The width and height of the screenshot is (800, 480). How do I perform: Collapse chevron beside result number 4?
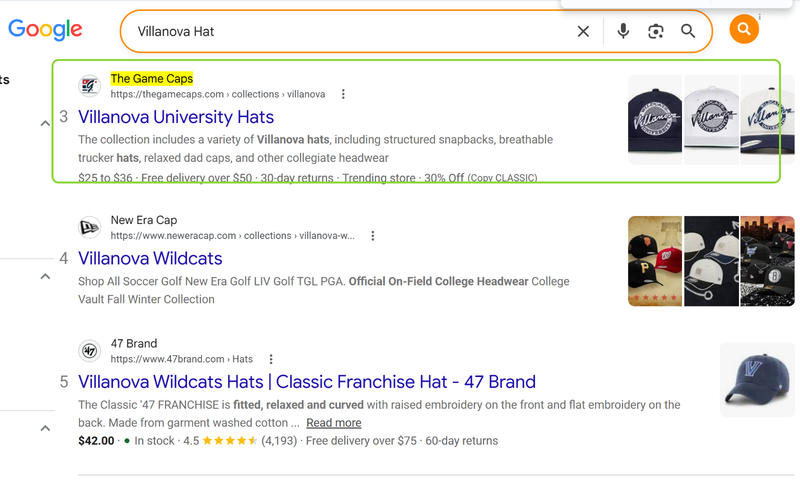point(45,276)
